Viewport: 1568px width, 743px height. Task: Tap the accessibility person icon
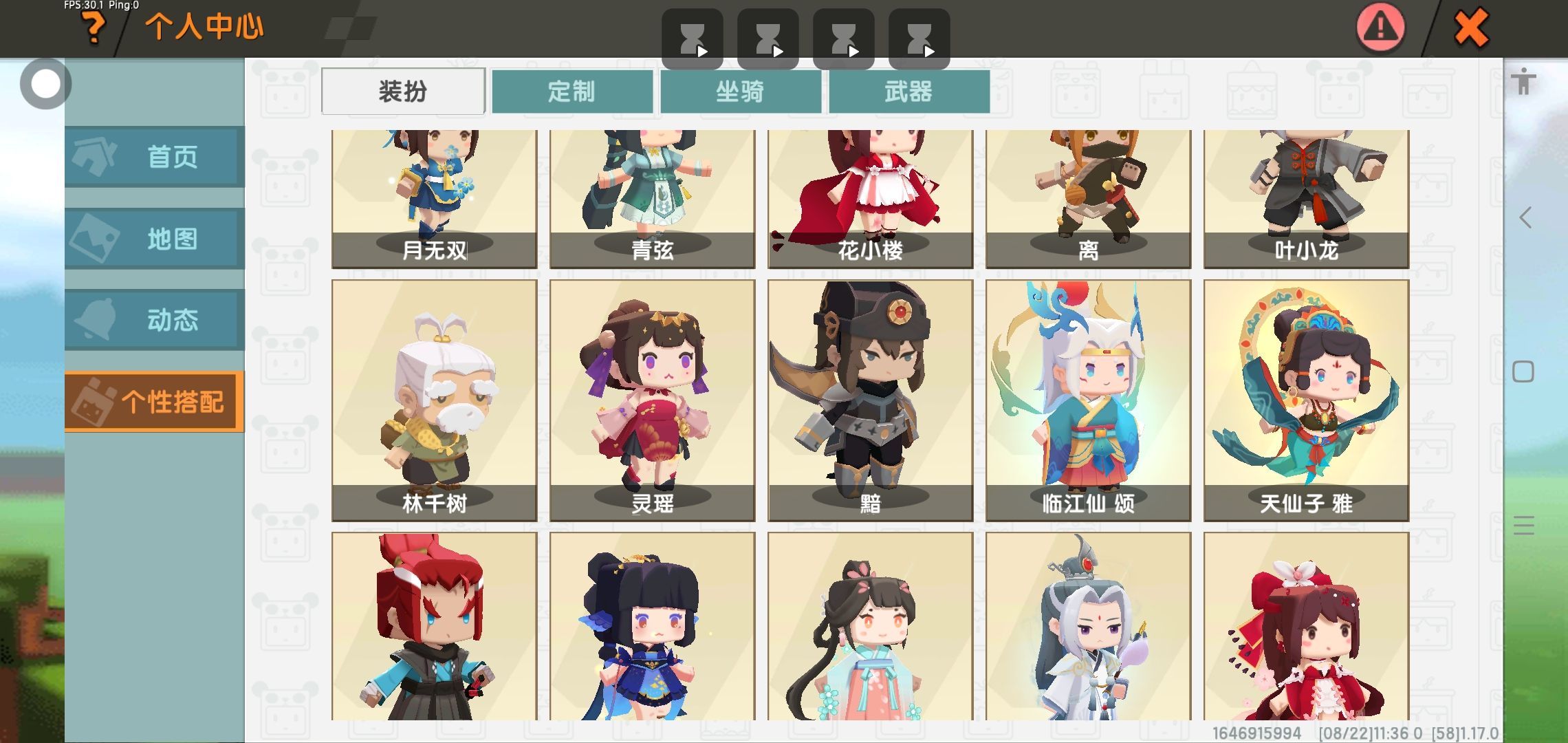click(x=1524, y=81)
